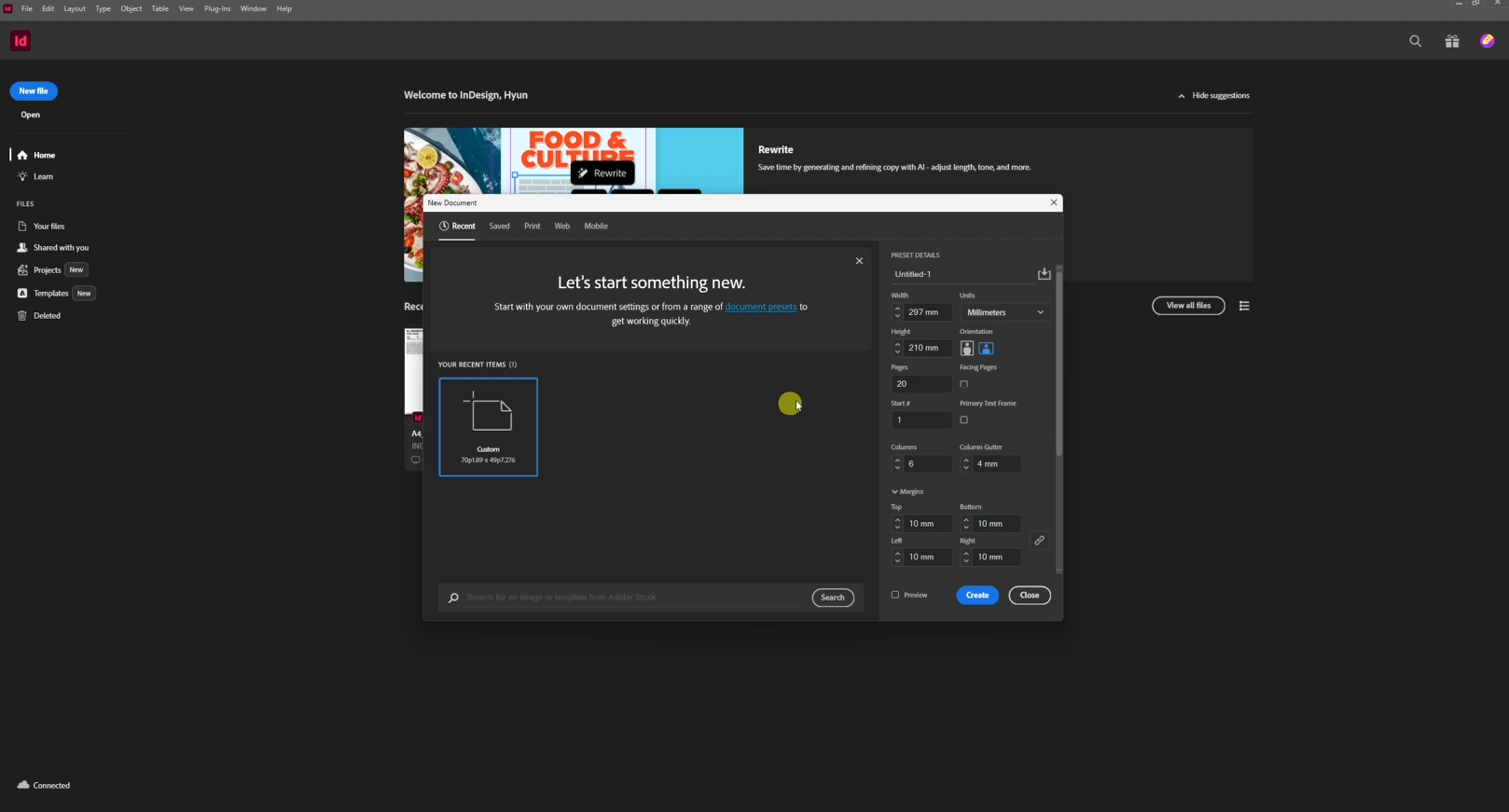Click the Close button in the dialog footer
1509x812 pixels.
[1030, 596]
